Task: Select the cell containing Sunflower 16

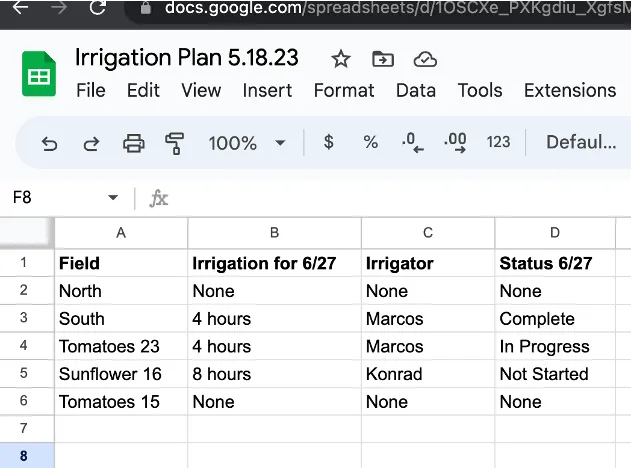Action: [120, 374]
